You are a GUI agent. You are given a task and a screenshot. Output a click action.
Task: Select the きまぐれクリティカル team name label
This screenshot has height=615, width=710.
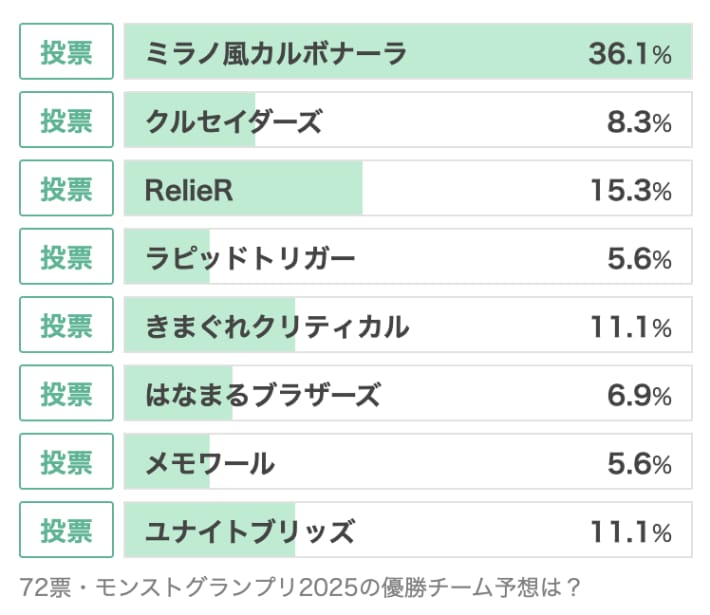276,326
